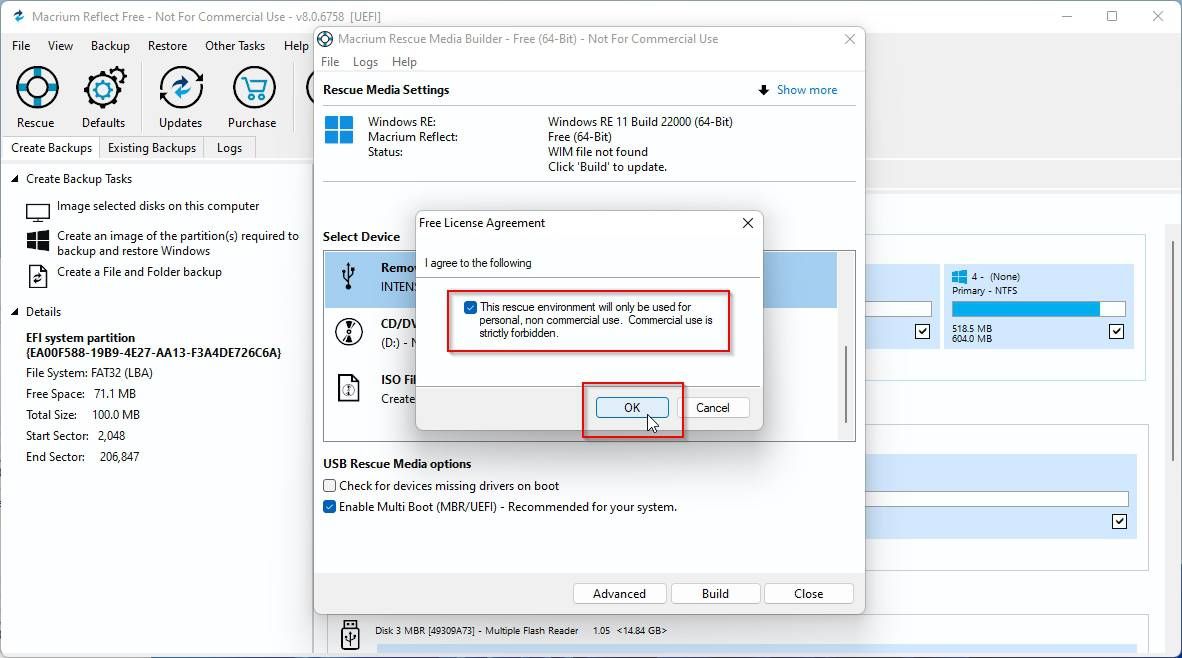
Task: Collapse the Details section
Action: click(x=14, y=311)
